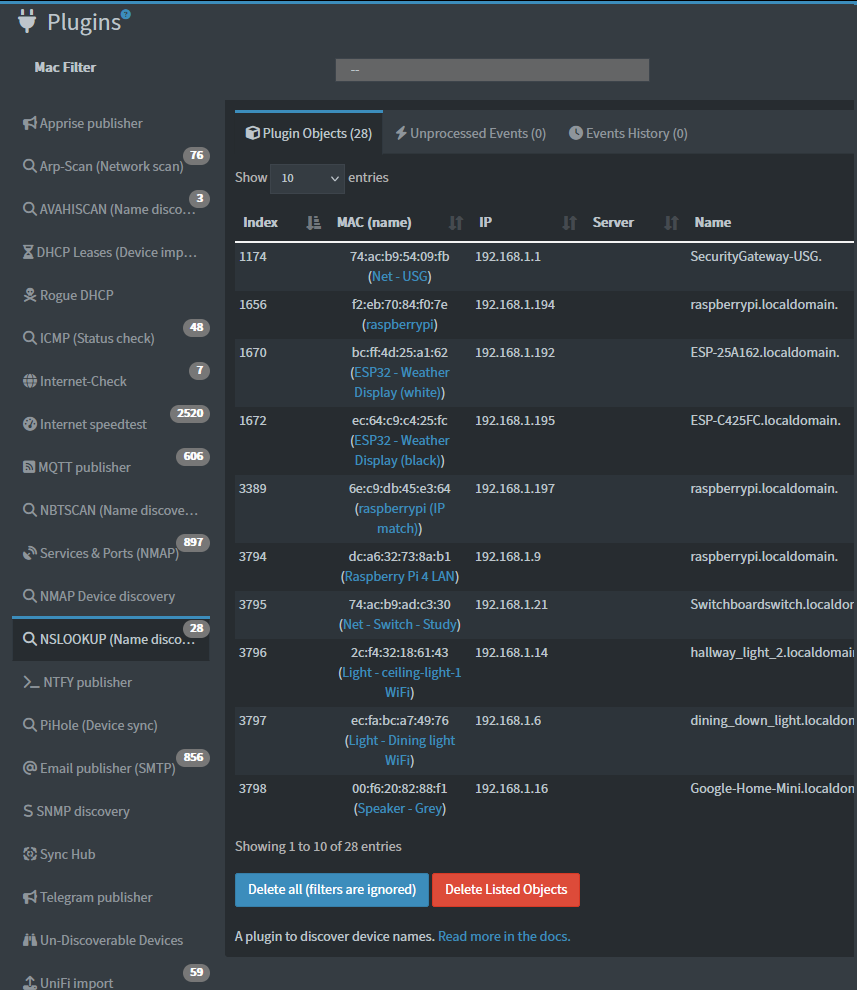Click the magnifier icon for PiHole Device sync
This screenshot has width=857, height=990.
click(x=30, y=725)
